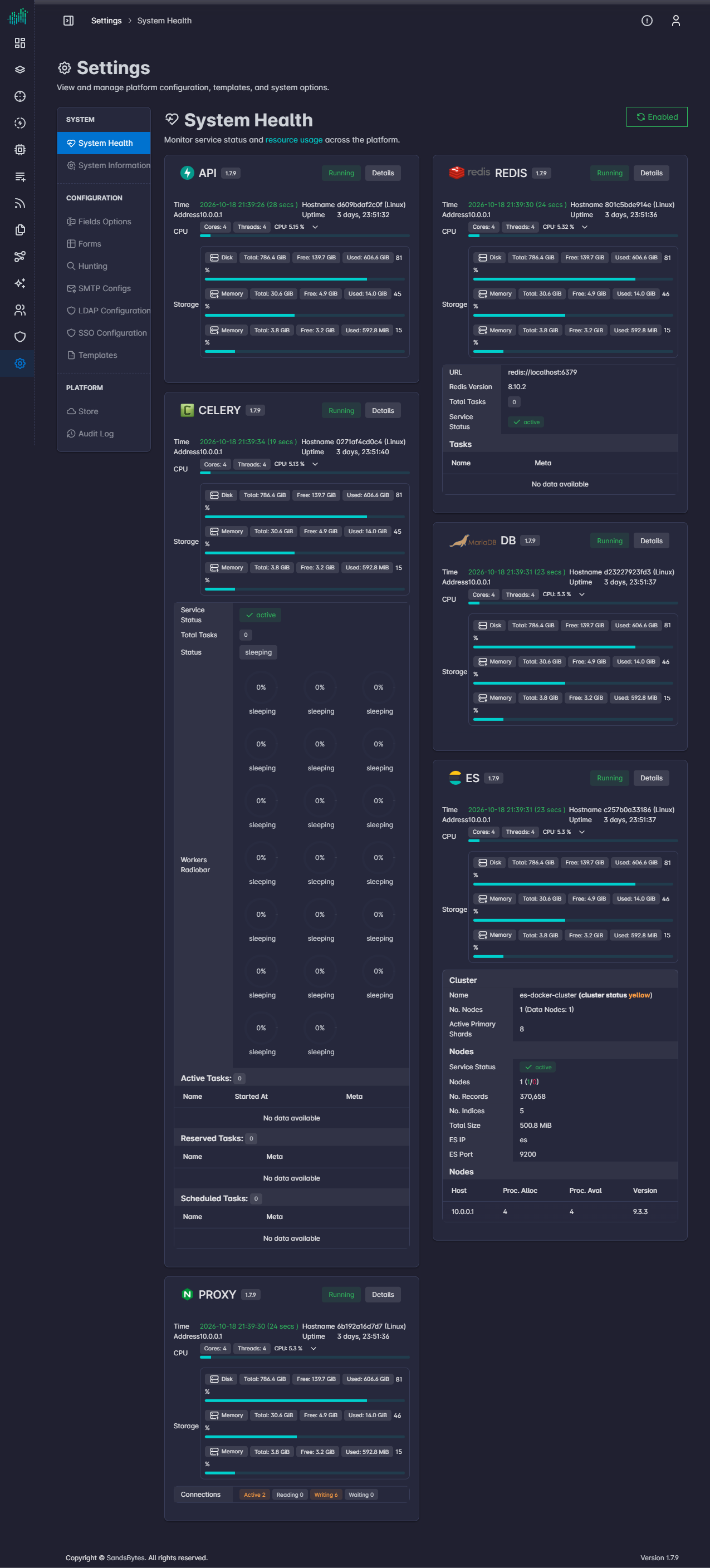Expand the REDIS CPU details chevron
710x1568 pixels.
(585, 227)
